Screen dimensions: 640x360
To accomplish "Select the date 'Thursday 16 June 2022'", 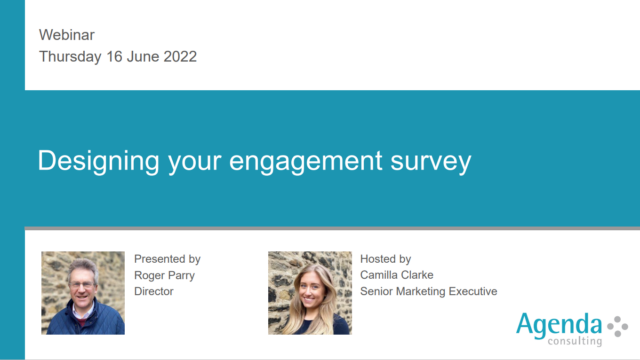I will (118, 57).
